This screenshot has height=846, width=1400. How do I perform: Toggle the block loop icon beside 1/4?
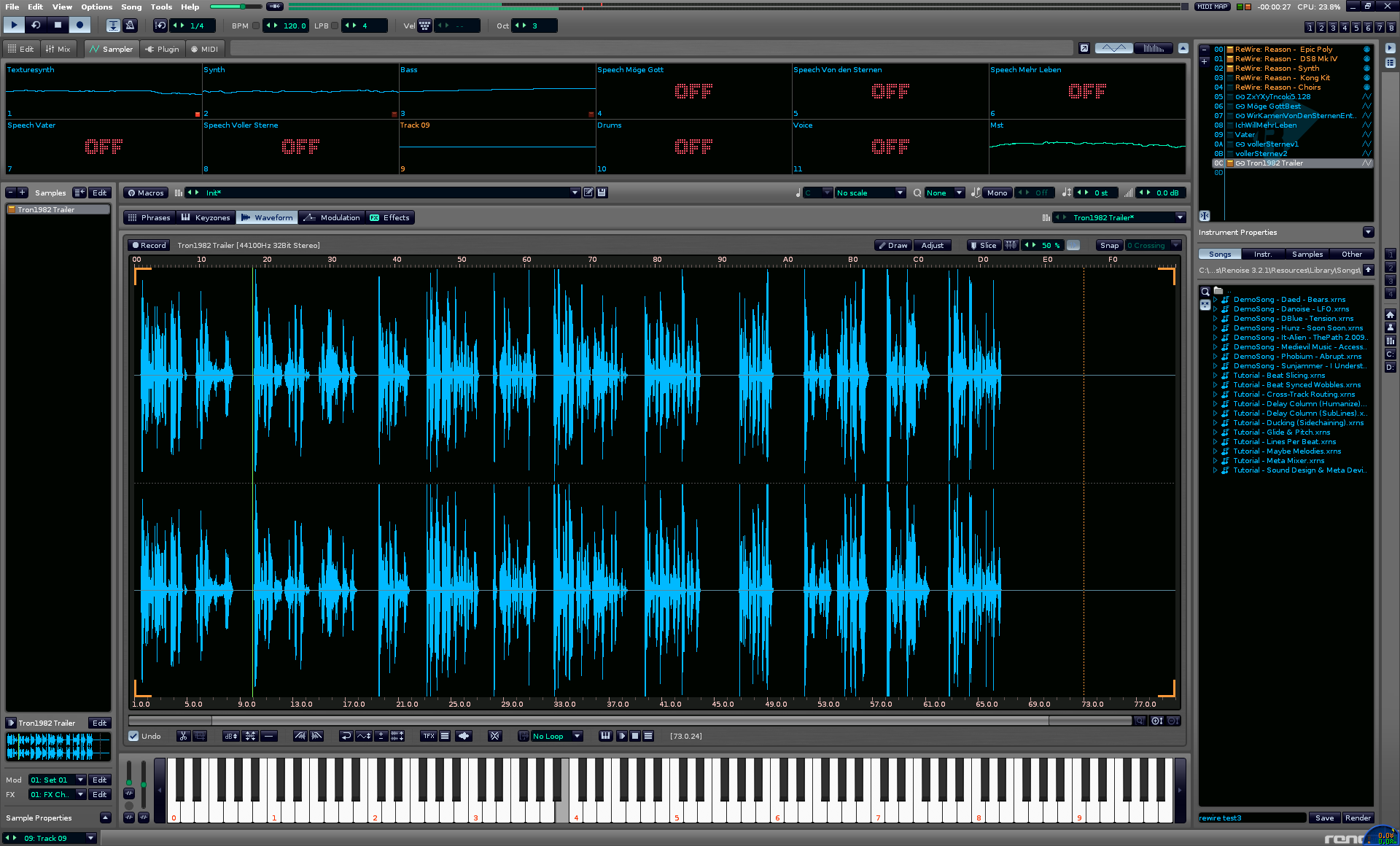click(x=160, y=26)
